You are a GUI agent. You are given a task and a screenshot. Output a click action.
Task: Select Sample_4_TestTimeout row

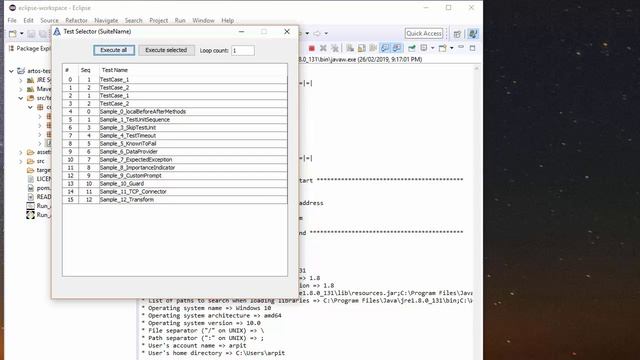pos(175,136)
